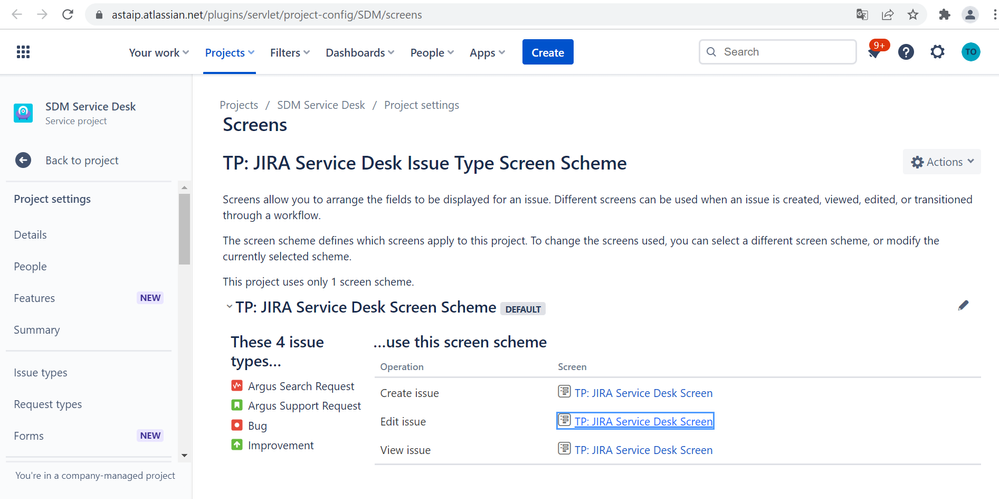Viewport: 999px width, 499px height.
Task: Click the Bug issue type text
Action: point(257,426)
